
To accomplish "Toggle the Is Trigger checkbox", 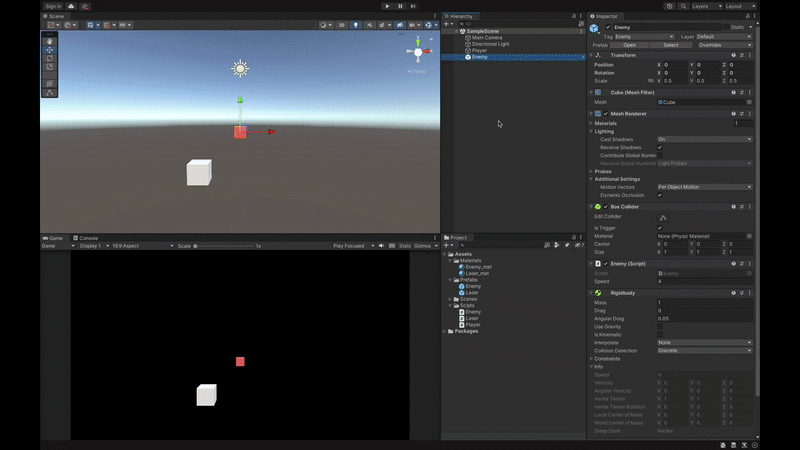I will 660,228.
